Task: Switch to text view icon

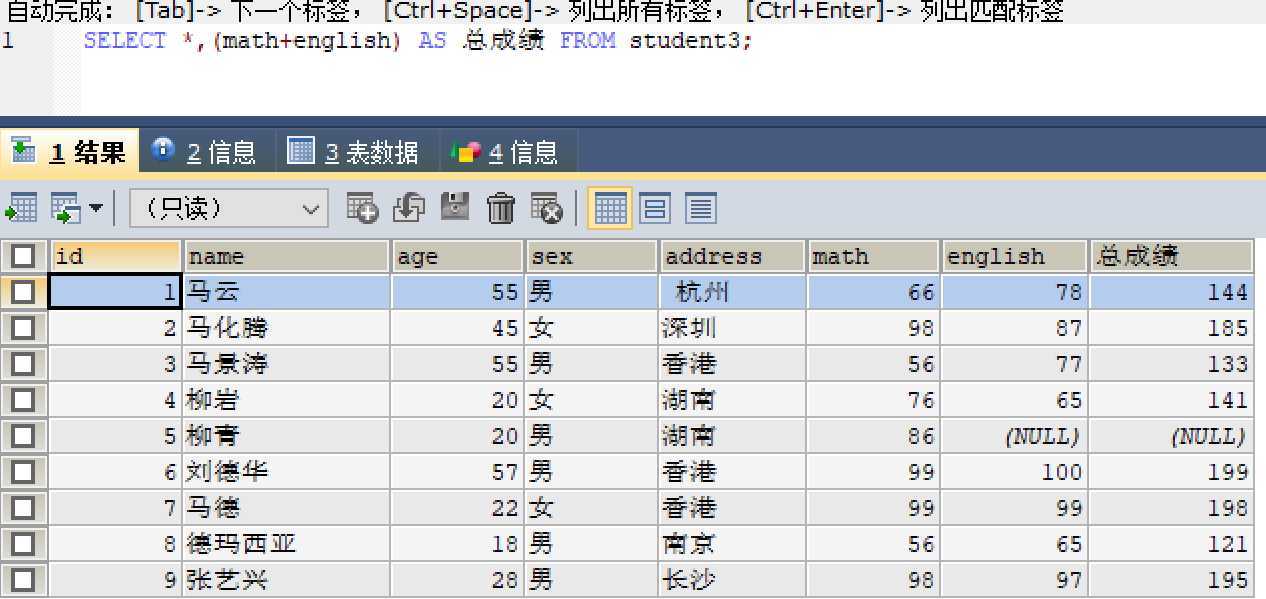Action: (x=701, y=208)
